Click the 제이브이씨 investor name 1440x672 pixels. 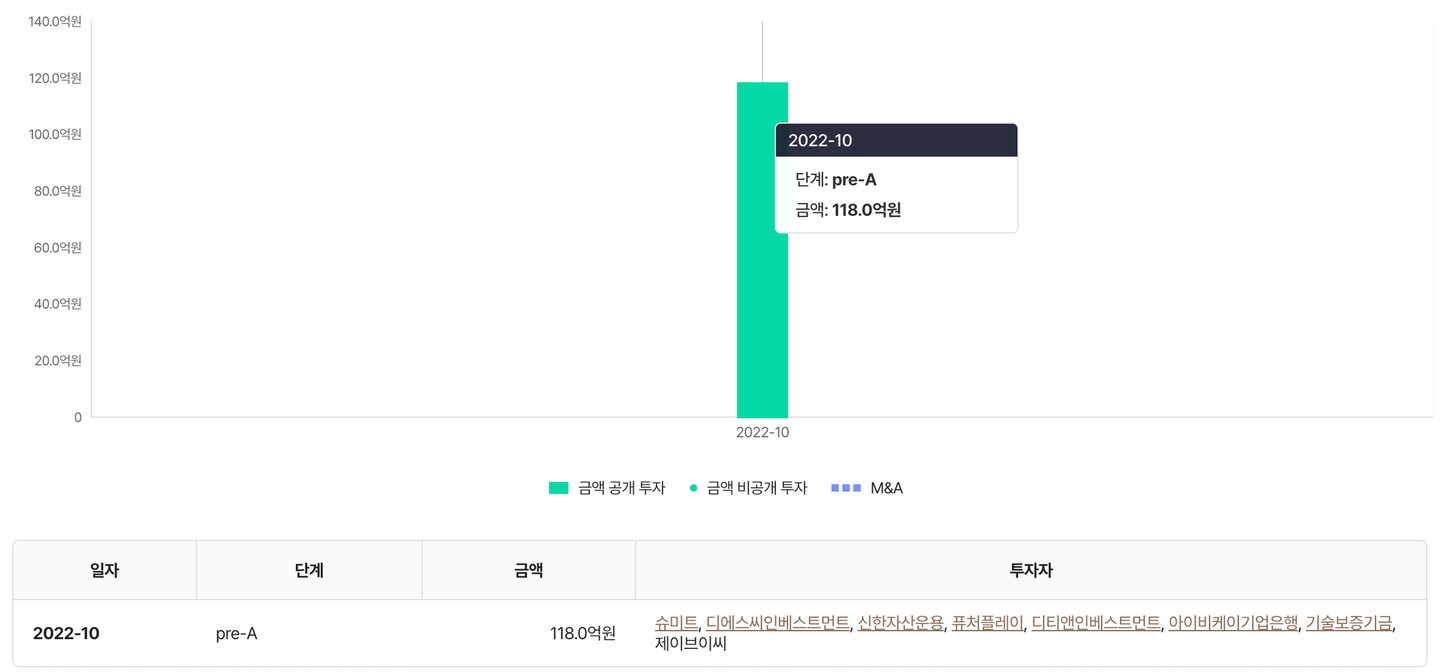click(690, 644)
